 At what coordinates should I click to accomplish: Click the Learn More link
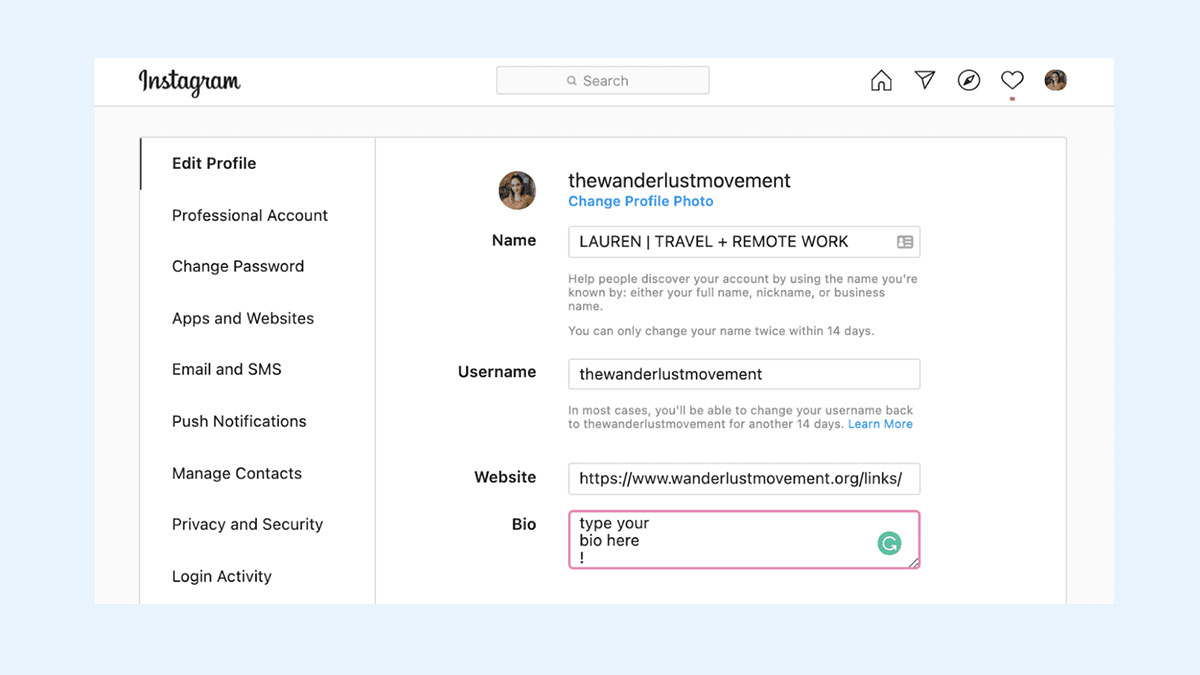[880, 424]
